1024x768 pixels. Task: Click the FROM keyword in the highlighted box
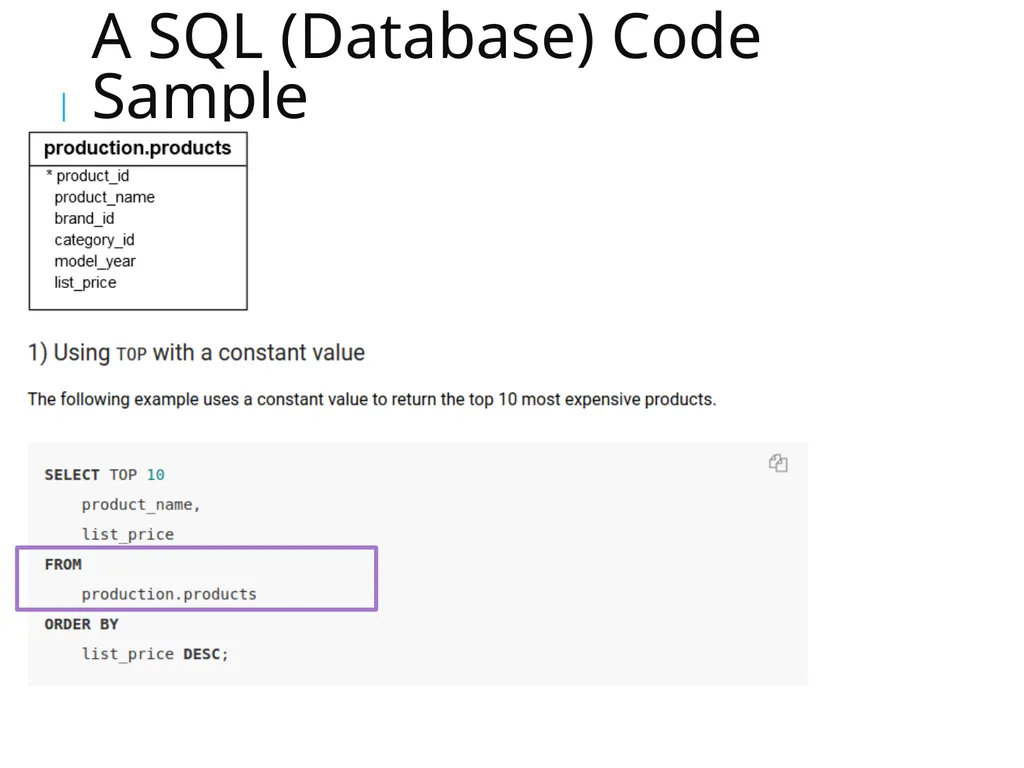(x=63, y=564)
